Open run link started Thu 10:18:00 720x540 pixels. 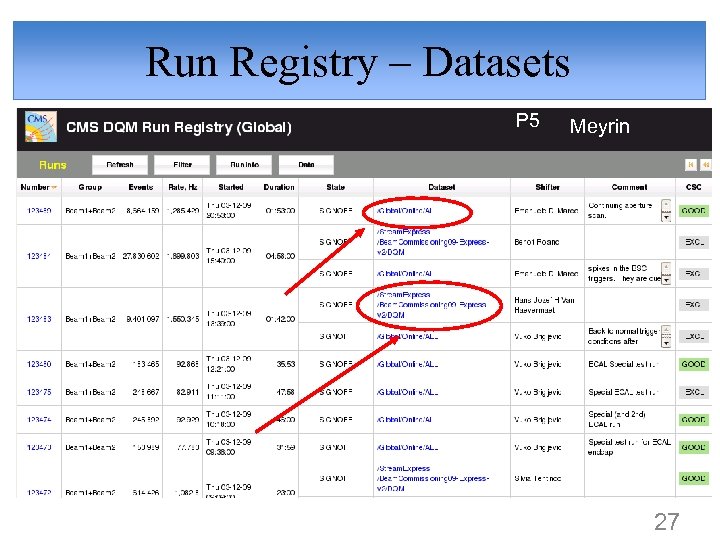(39, 420)
